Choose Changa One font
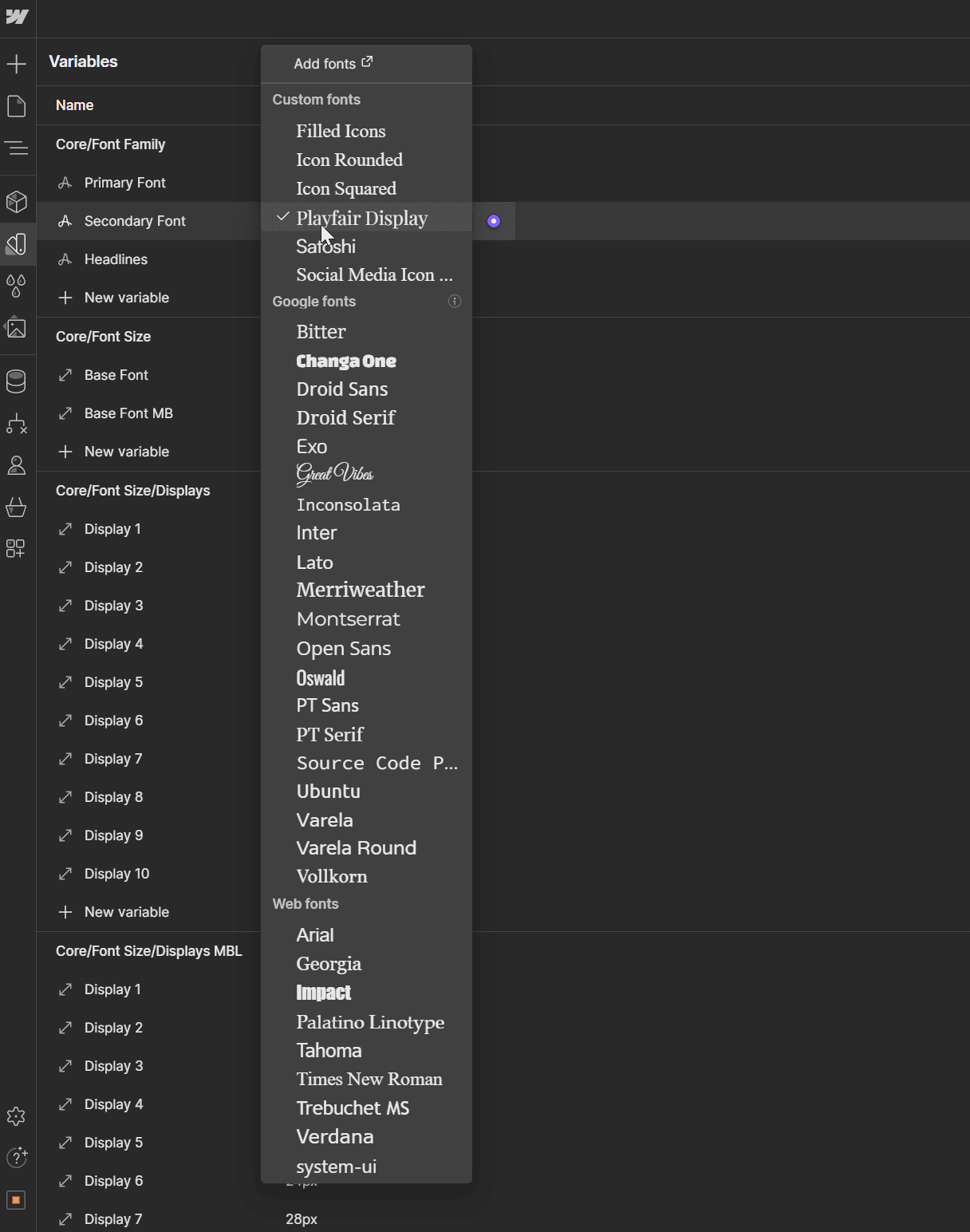Screen dimensions: 970x1232 click(366, 361)
